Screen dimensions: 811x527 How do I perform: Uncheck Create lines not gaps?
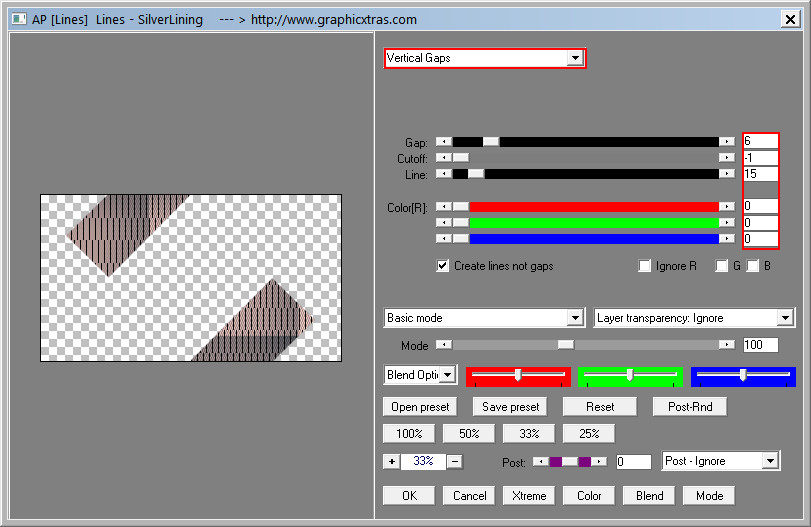click(443, 266)
